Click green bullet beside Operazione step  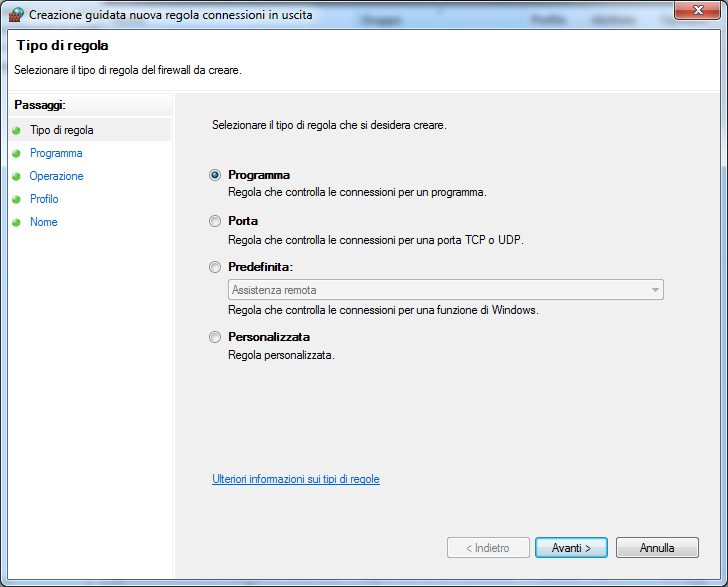(16, 177)
